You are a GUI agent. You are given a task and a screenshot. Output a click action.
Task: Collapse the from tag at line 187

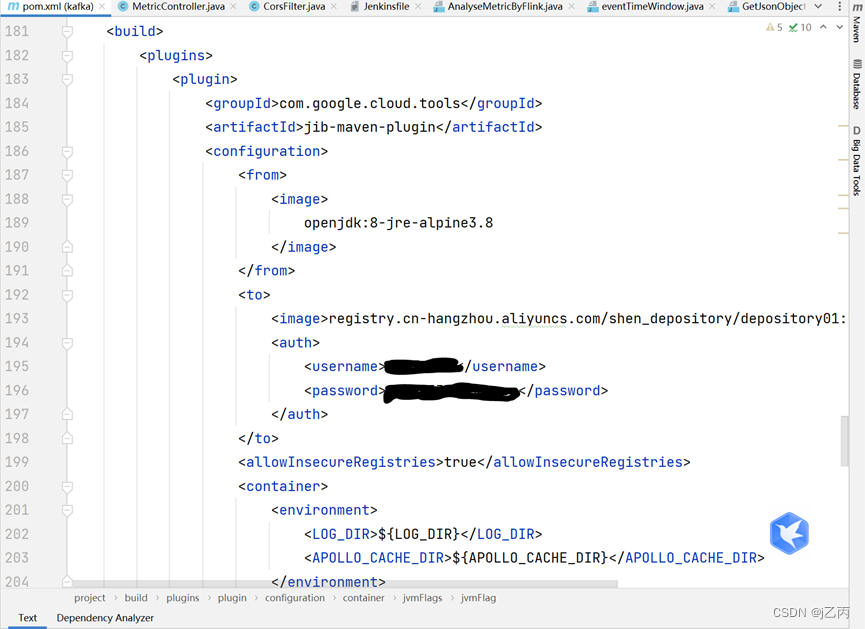tap(67, 175)
